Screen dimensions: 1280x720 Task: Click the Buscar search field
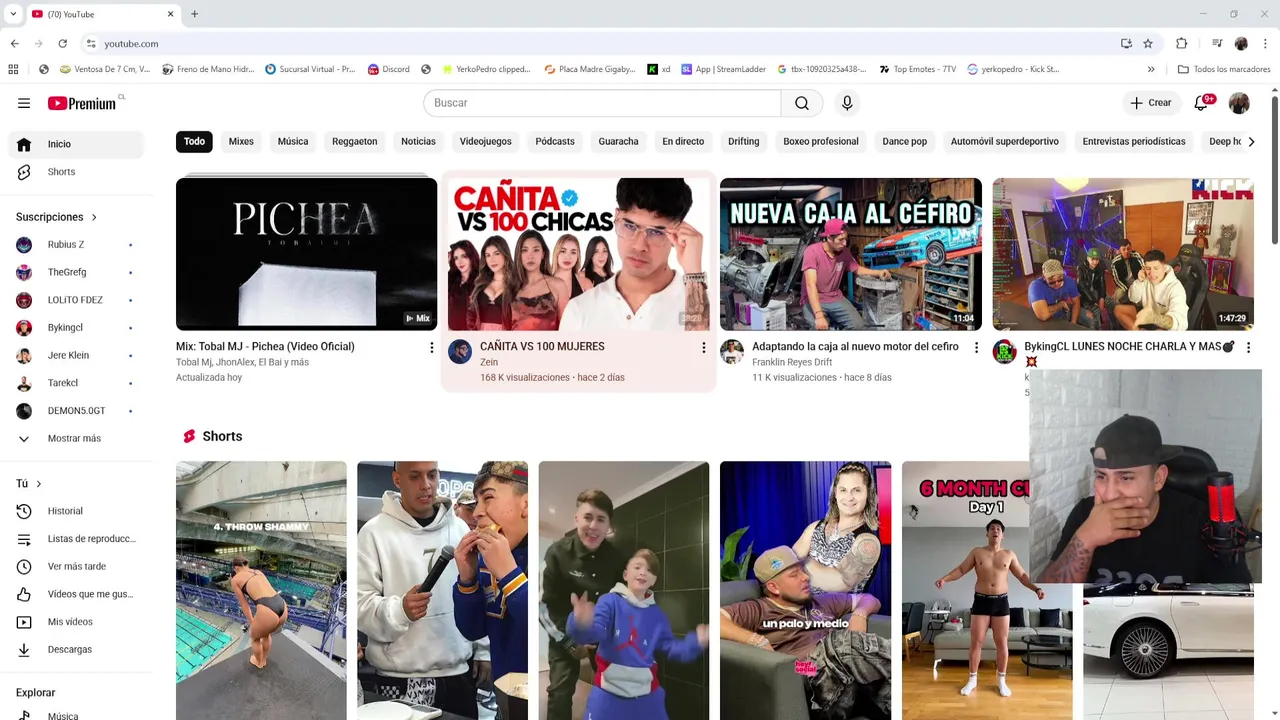coord(602,103)
